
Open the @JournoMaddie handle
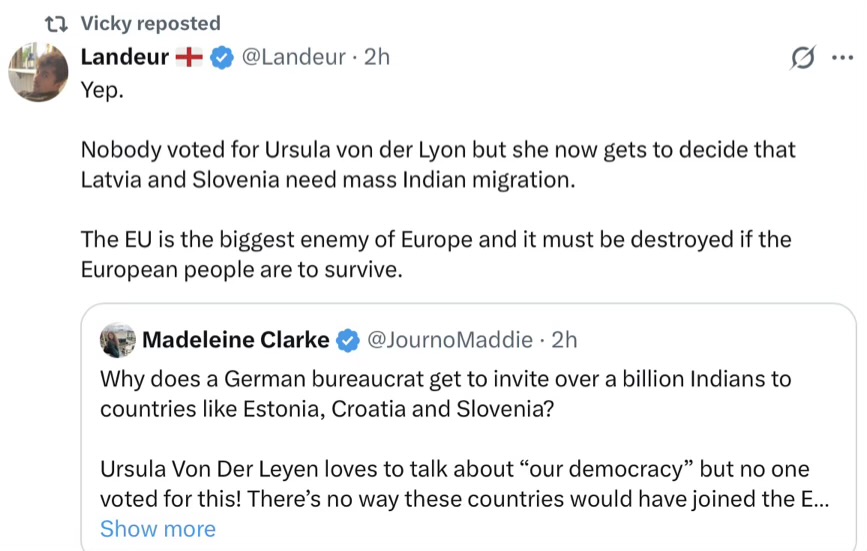(x=450, y=340)
